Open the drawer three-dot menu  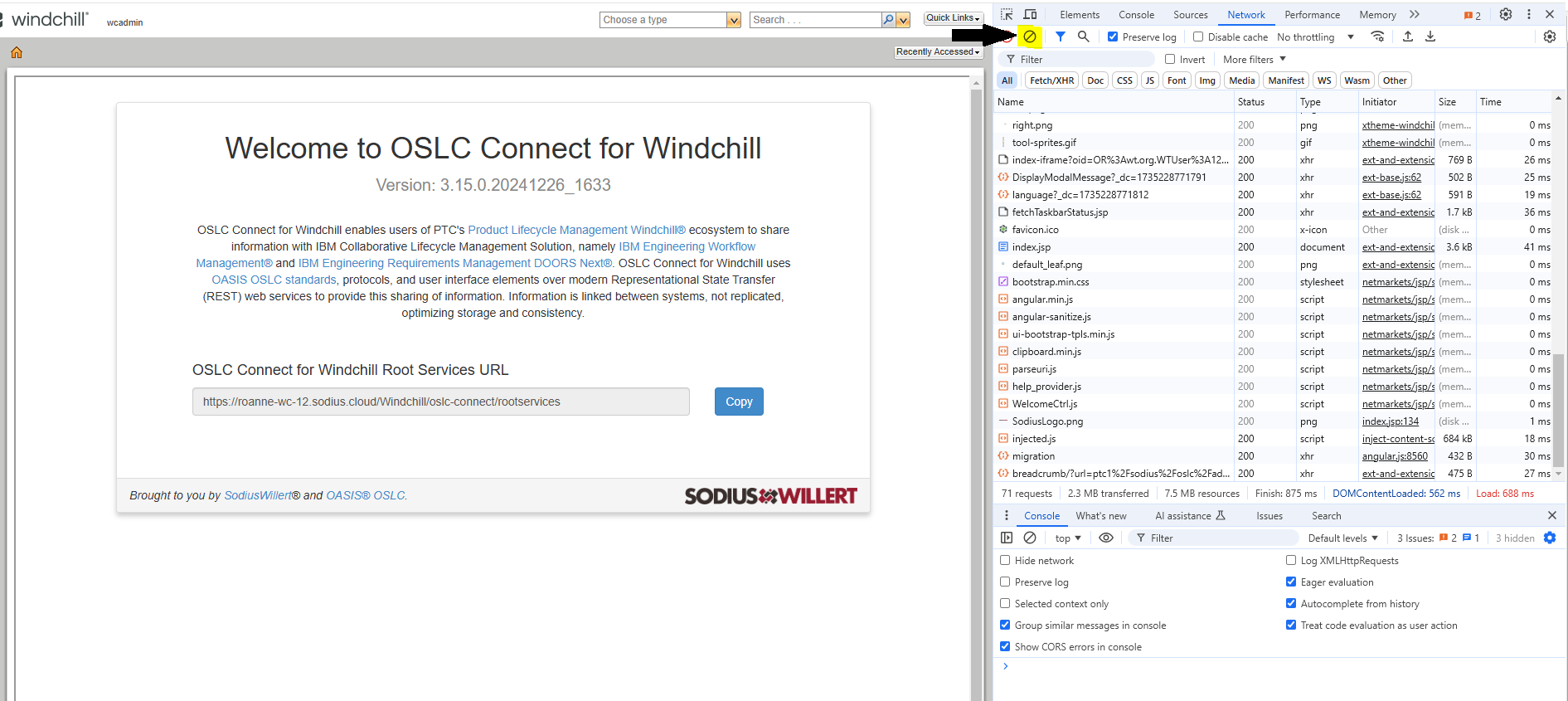(x=1007, y=515)
